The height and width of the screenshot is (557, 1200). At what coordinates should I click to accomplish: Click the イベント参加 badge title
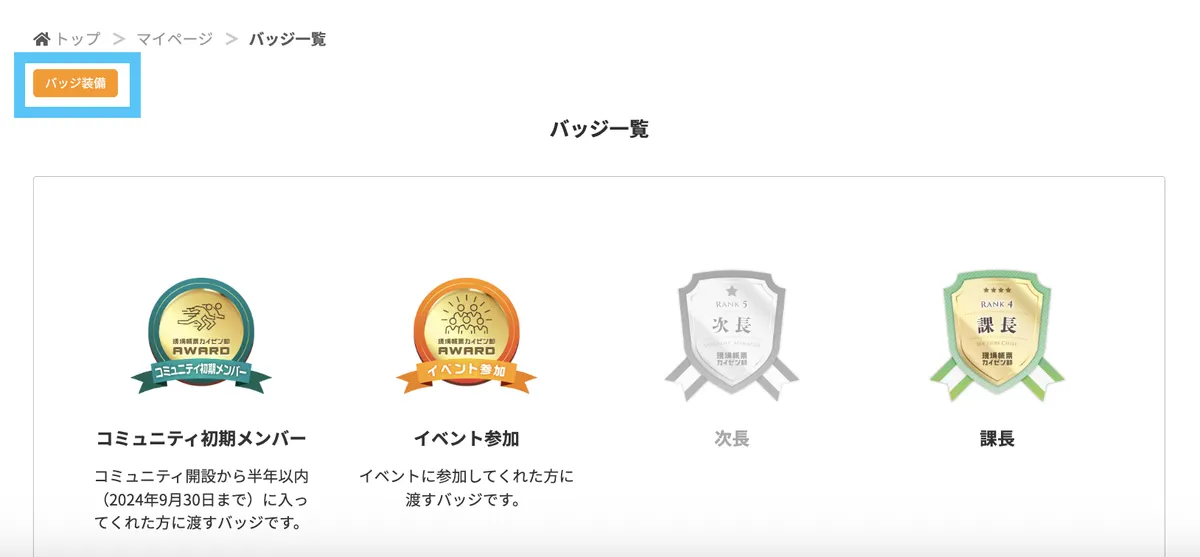pos(466,439)
